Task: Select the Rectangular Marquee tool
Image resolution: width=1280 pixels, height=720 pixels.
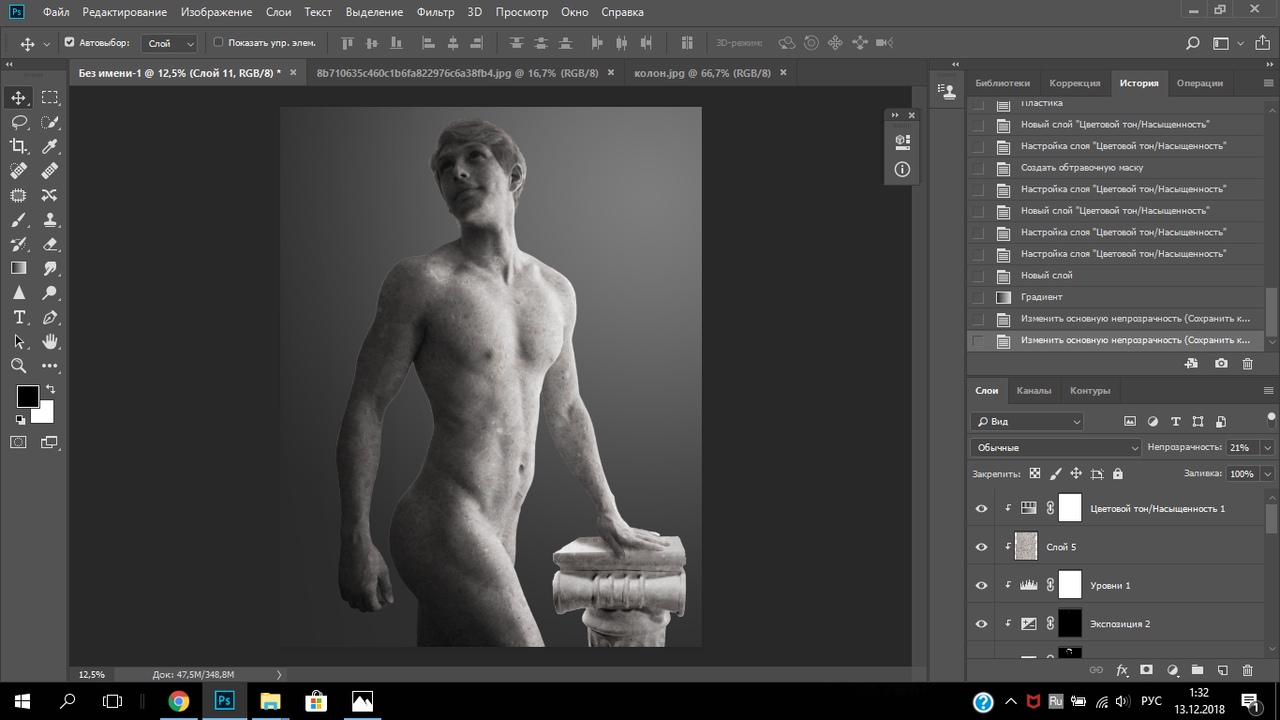Action: (x=50, y=97)
